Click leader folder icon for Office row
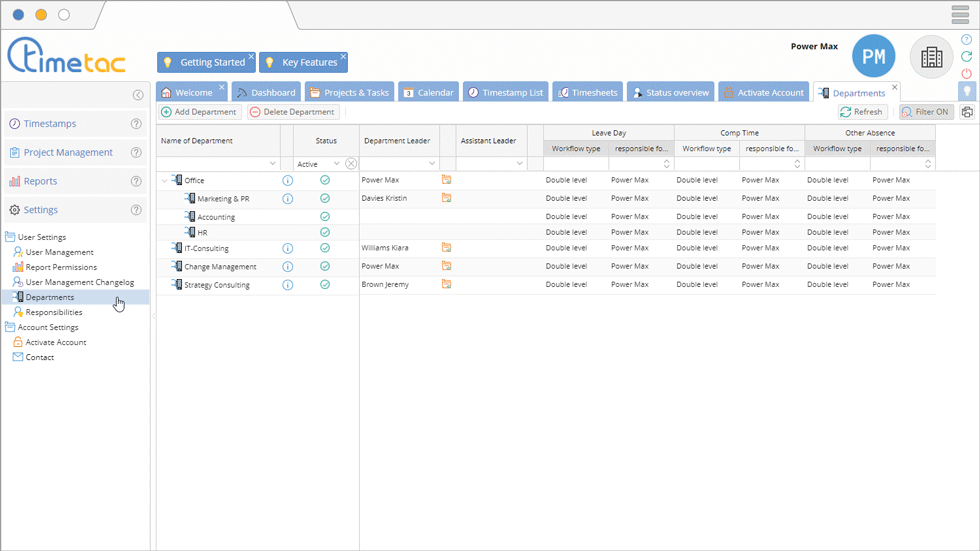The height and width of the screenshot is (551, 980). (x=446, y=180)
